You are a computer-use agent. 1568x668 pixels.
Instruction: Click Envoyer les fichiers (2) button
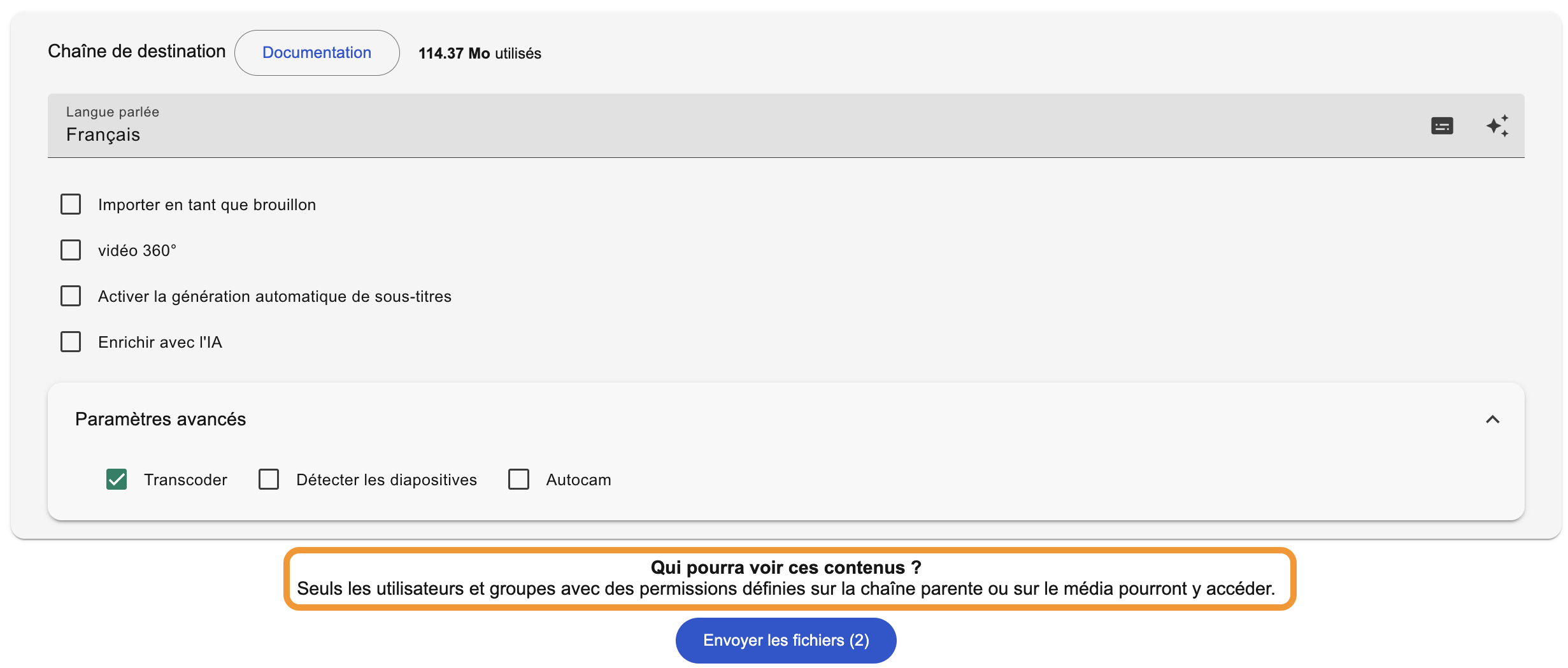pos(786,640)
